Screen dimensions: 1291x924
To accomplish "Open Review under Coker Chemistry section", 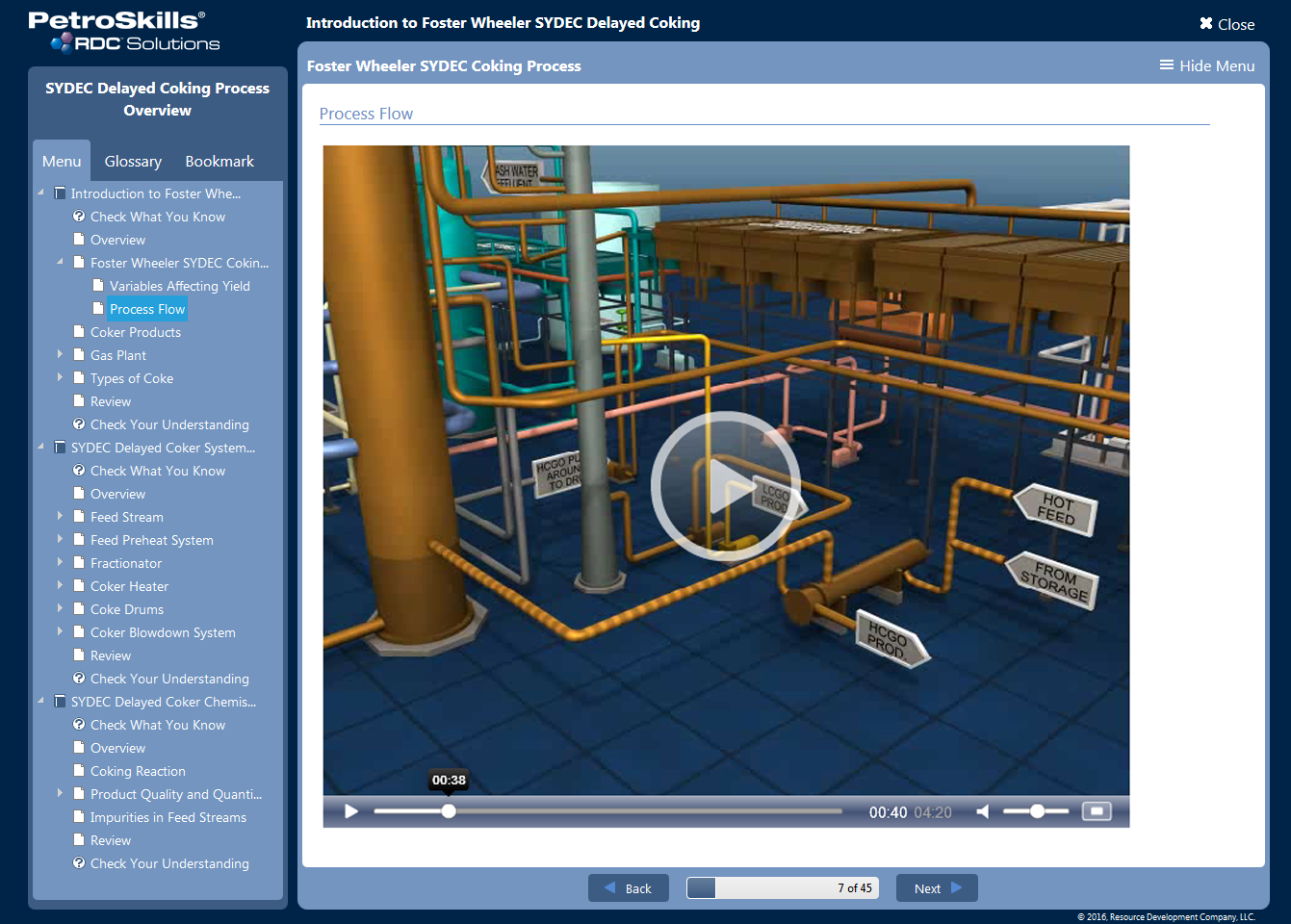I will (x=111, y=840).
